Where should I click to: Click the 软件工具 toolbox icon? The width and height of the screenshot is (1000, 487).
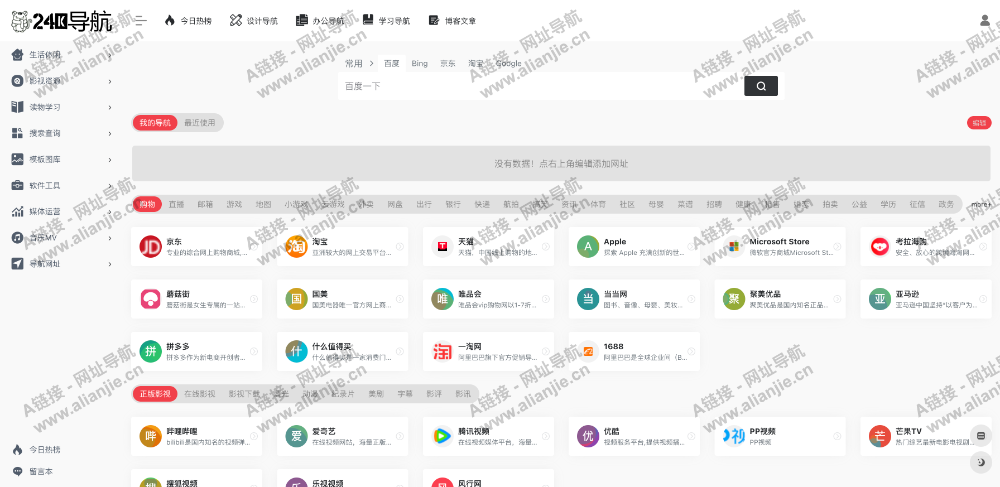(17, 185)
